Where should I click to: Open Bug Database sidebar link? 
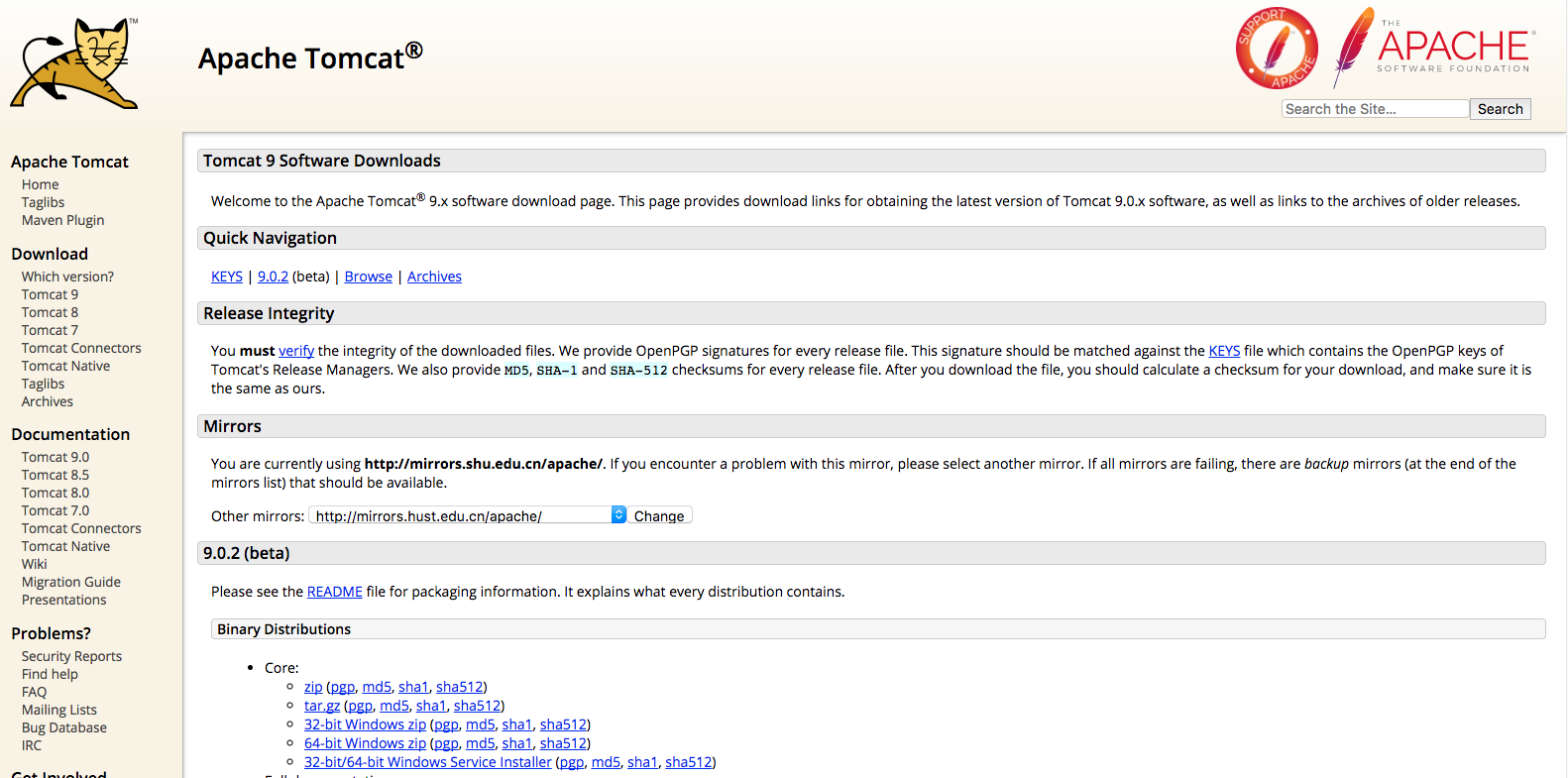tap(64, 727)
